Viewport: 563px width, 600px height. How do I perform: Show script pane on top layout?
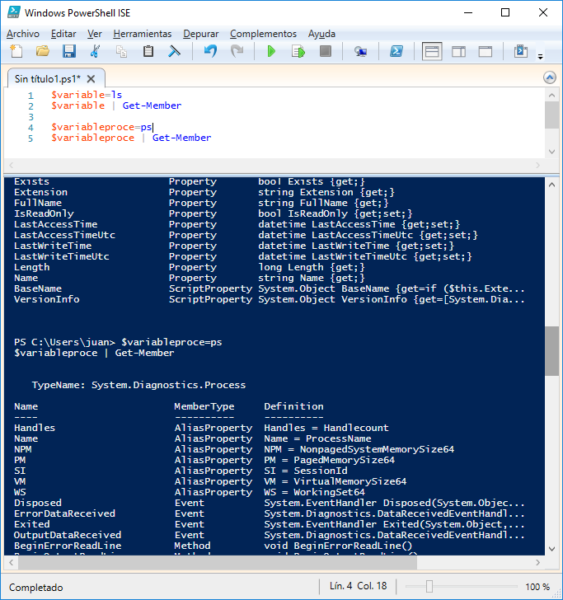click(x=432, y=51)
